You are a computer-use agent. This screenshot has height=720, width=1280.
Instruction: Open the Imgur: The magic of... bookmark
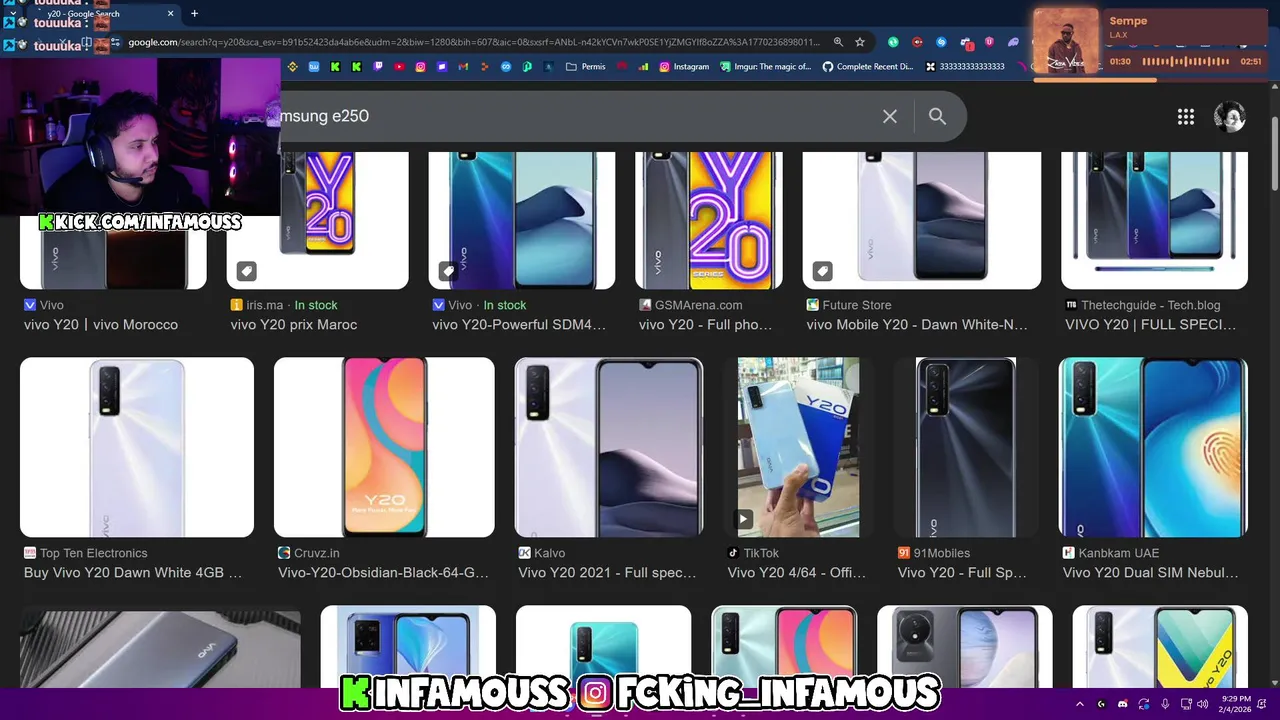coord(766,67)
